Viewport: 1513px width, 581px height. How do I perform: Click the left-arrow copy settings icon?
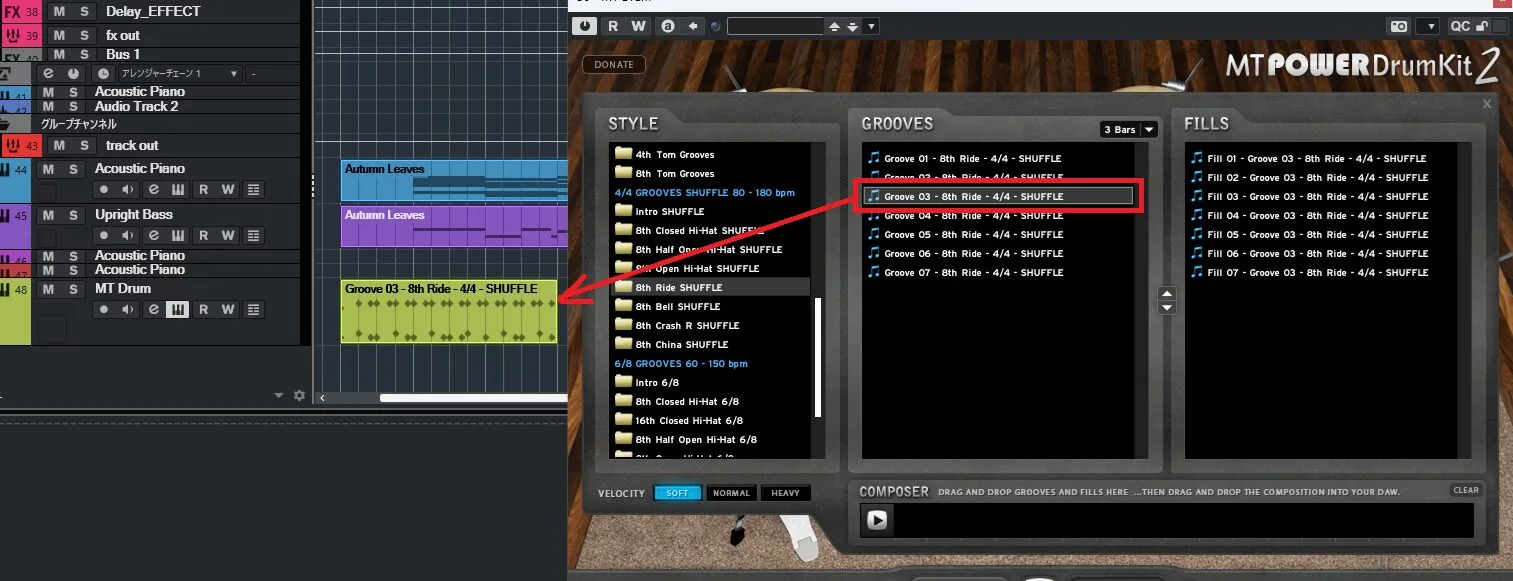[692, 26]
